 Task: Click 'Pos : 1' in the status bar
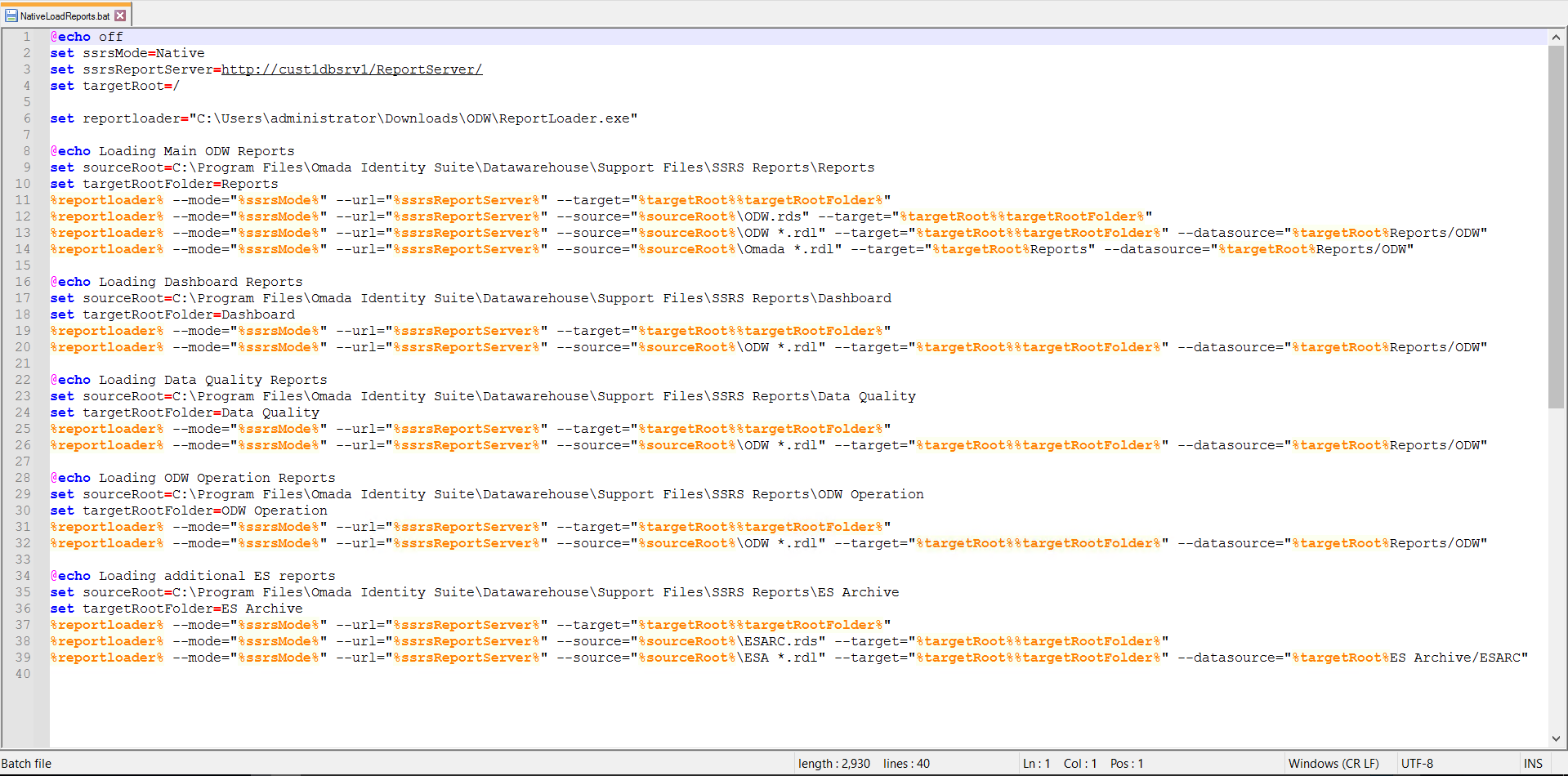1127,764
